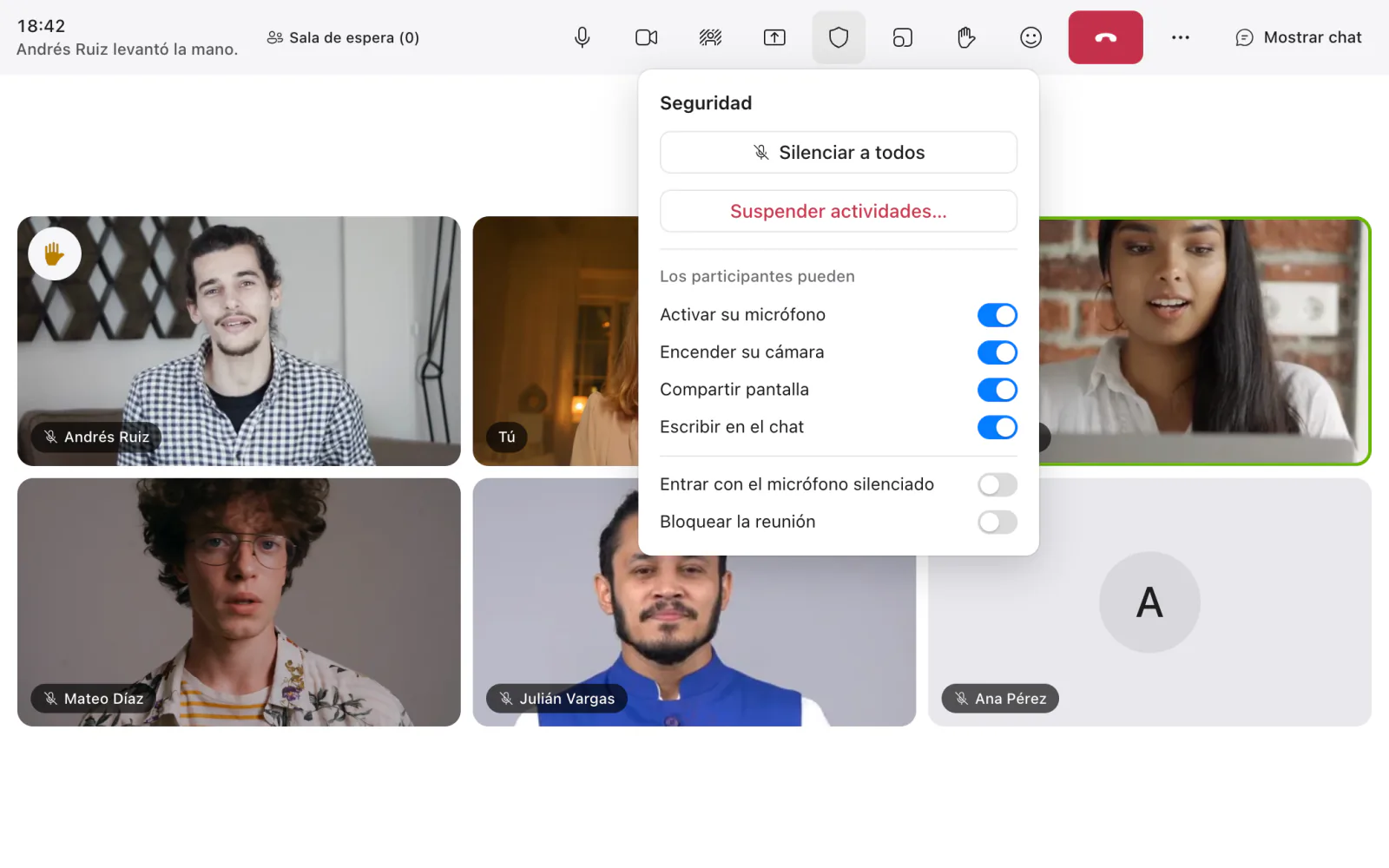The height and width of the screenshot is (868, 1389).
Task: Close the Security shield panel
Action: [x=839, y=37]
